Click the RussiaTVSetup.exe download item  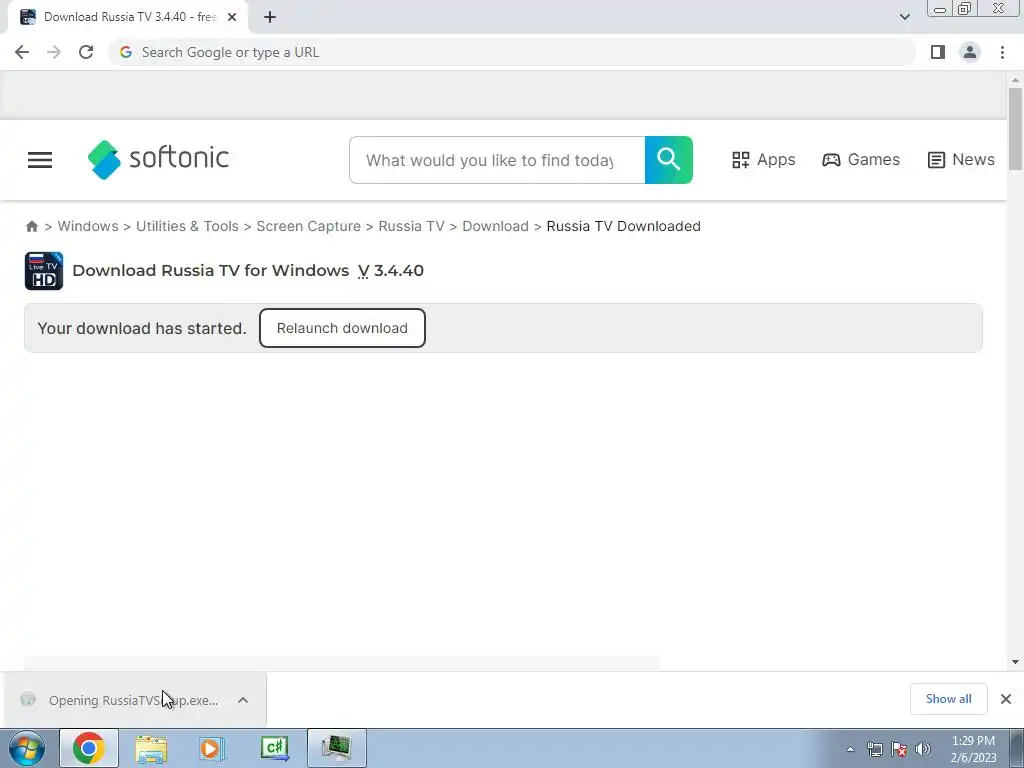133,700
